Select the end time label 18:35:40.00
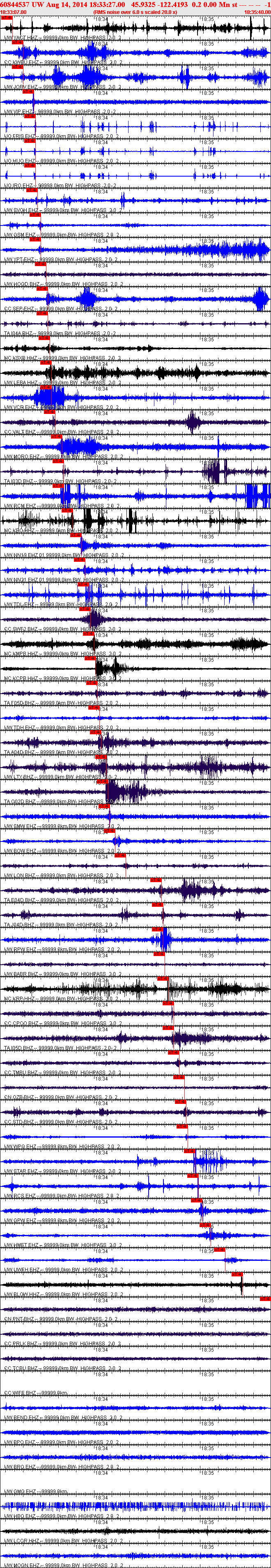271x1568 pixels. (257, 11)
